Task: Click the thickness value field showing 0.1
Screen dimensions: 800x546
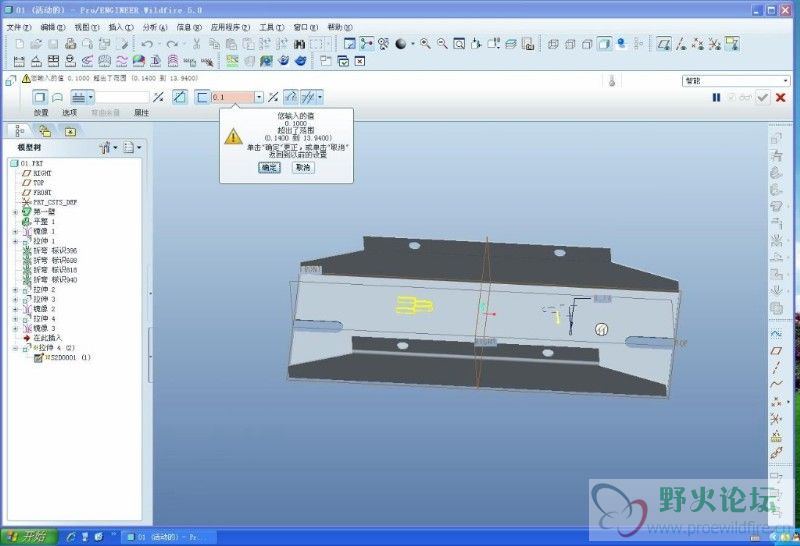Action: (233, 97)
